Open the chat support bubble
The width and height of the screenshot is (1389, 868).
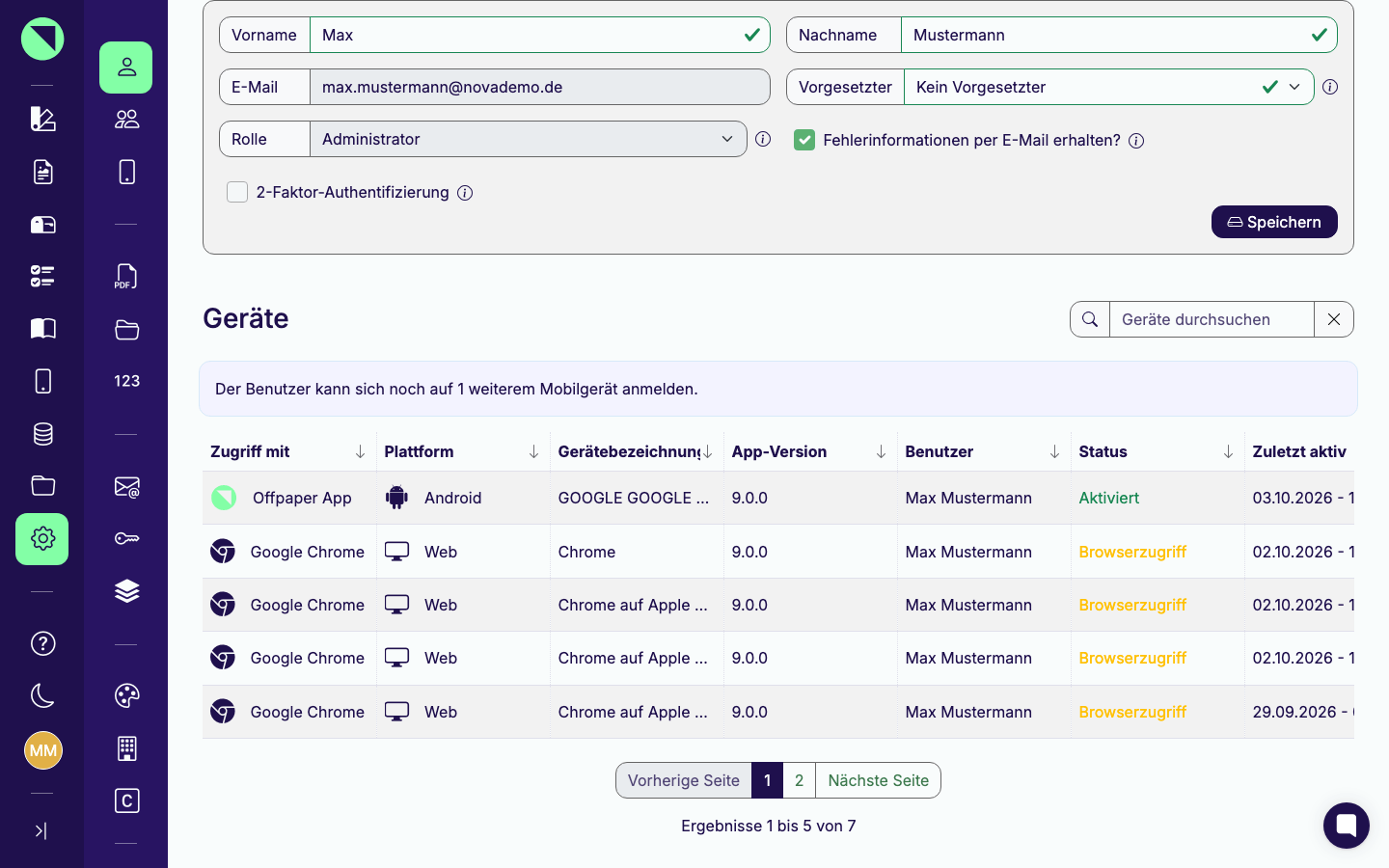[1347, 826]
